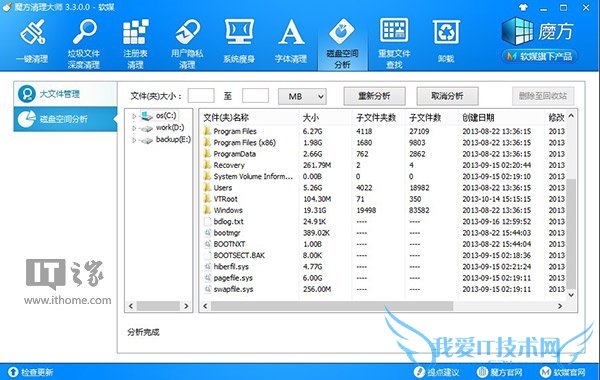Screen dimensions: 600x380
Task: Click the file list vertical scrollbar thumb
Action: [571, 233]
